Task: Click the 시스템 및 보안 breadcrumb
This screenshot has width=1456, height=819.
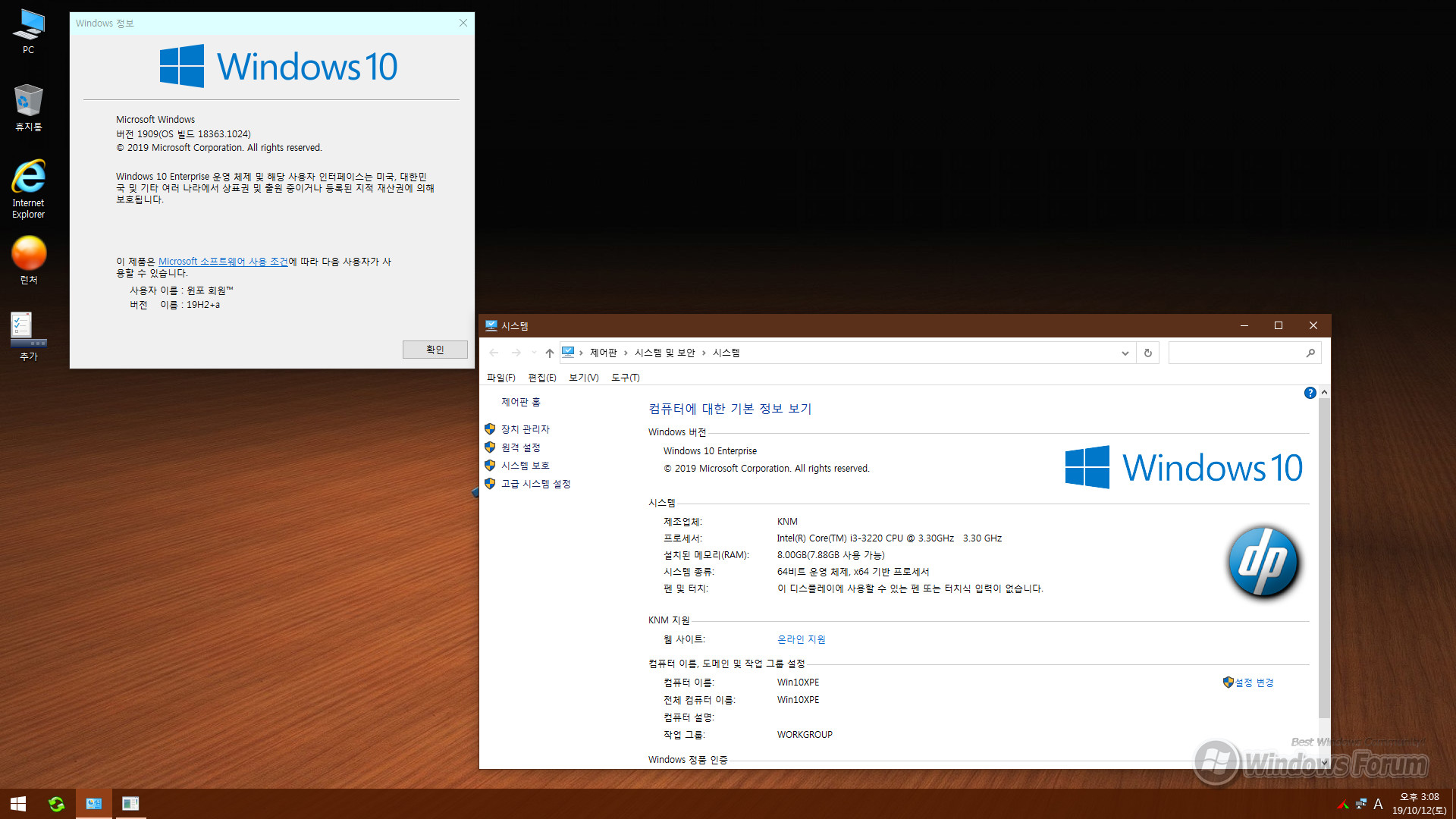Action: (x=665, y=353)
